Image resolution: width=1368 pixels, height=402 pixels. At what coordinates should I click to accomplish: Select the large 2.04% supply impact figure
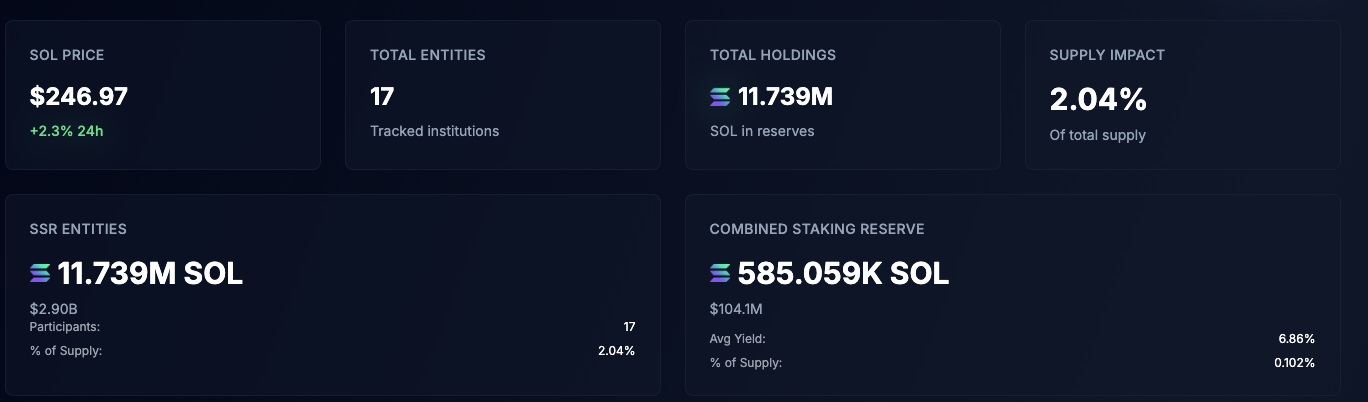coord(1097,99)
